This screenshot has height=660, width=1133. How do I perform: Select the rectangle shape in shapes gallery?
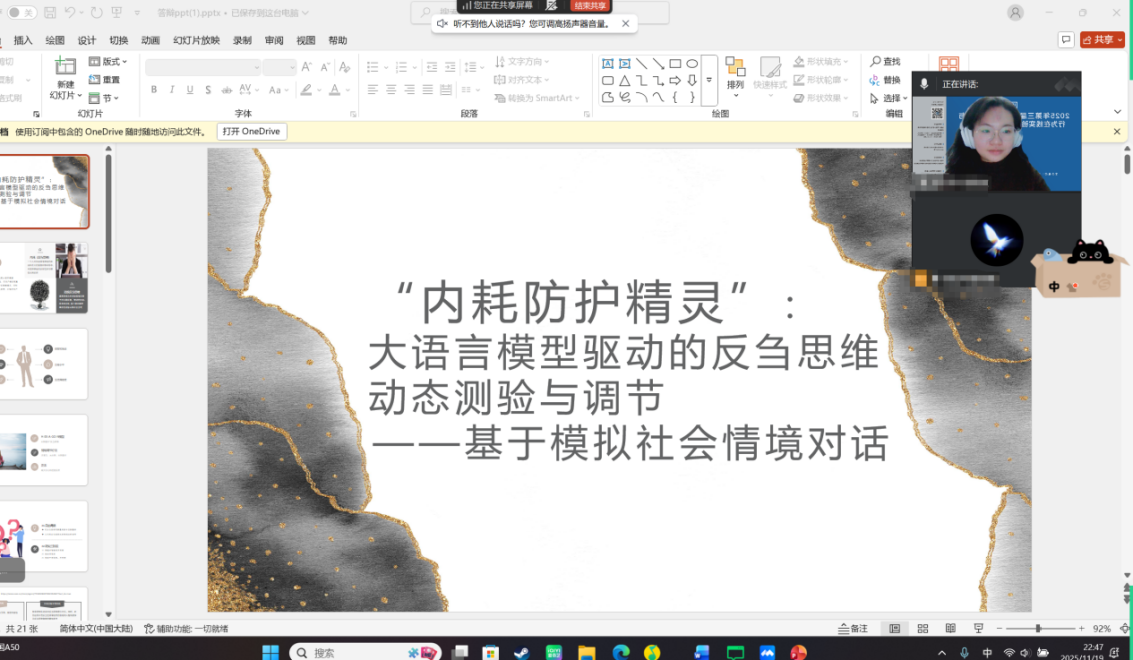[x=675, y=64]
